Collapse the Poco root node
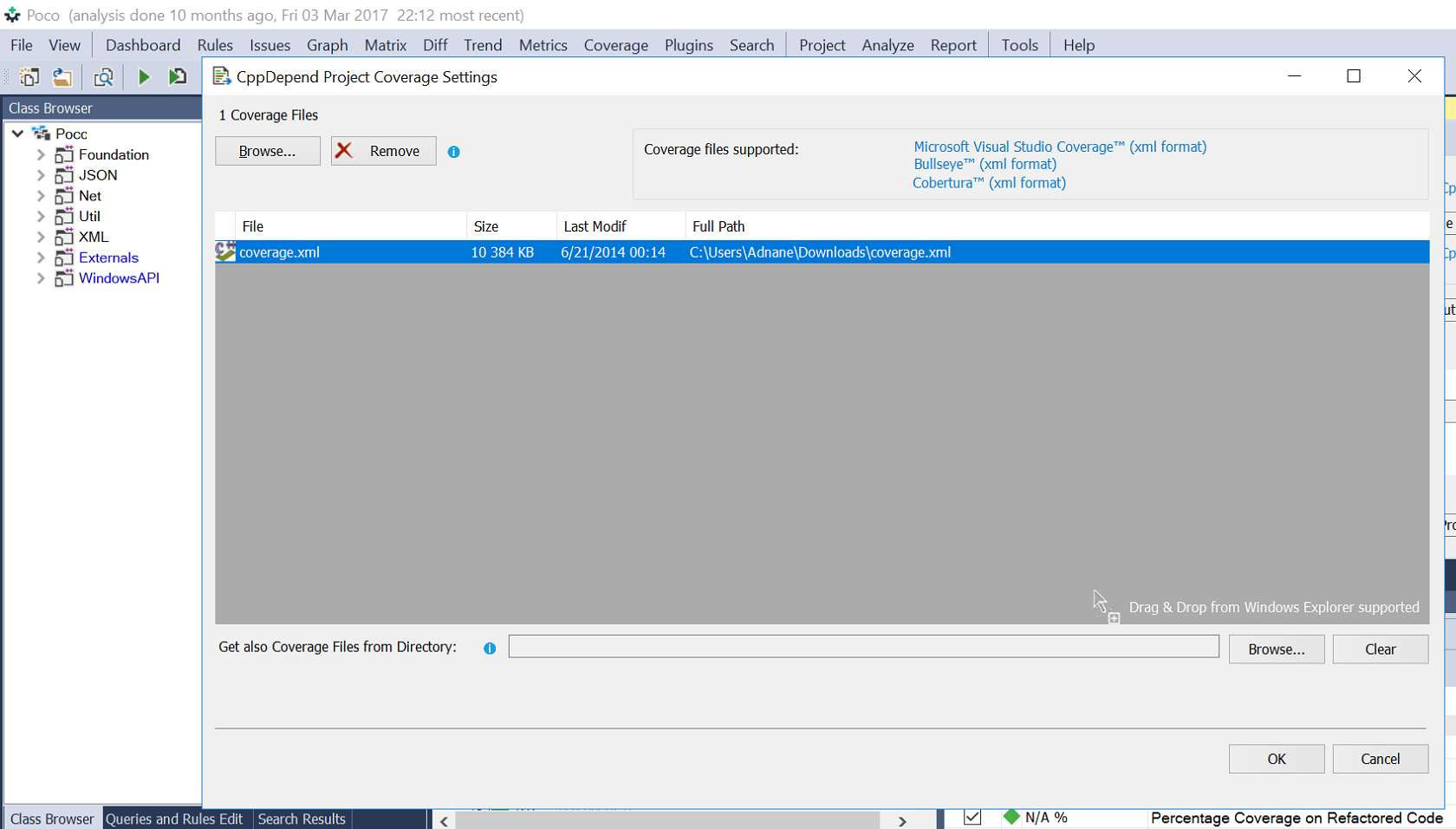The height and width of the screenshot is (829, 1456). (17, 134)
